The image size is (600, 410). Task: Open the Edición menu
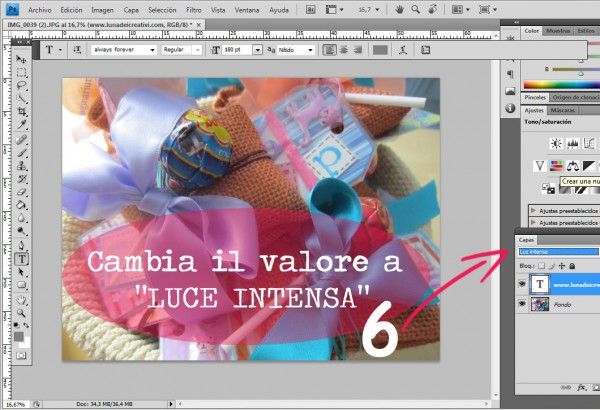tap(71, 10)
